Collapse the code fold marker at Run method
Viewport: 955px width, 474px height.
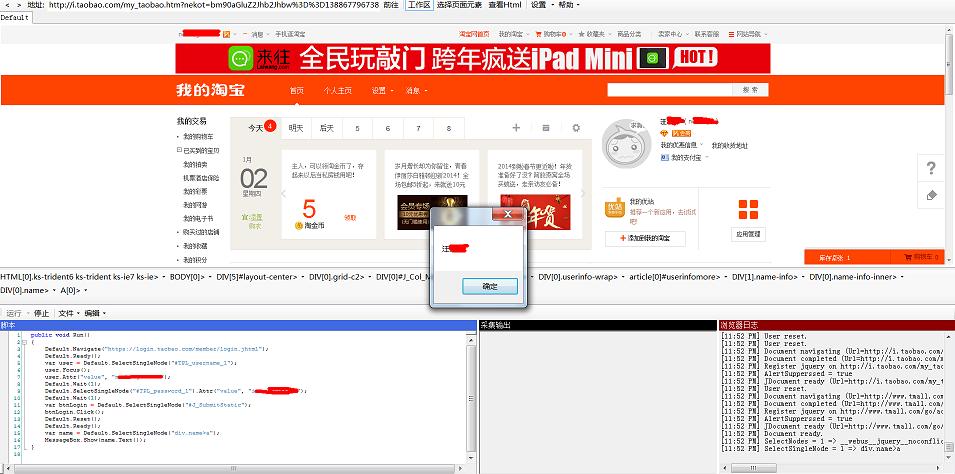click(x=23, y=342)
